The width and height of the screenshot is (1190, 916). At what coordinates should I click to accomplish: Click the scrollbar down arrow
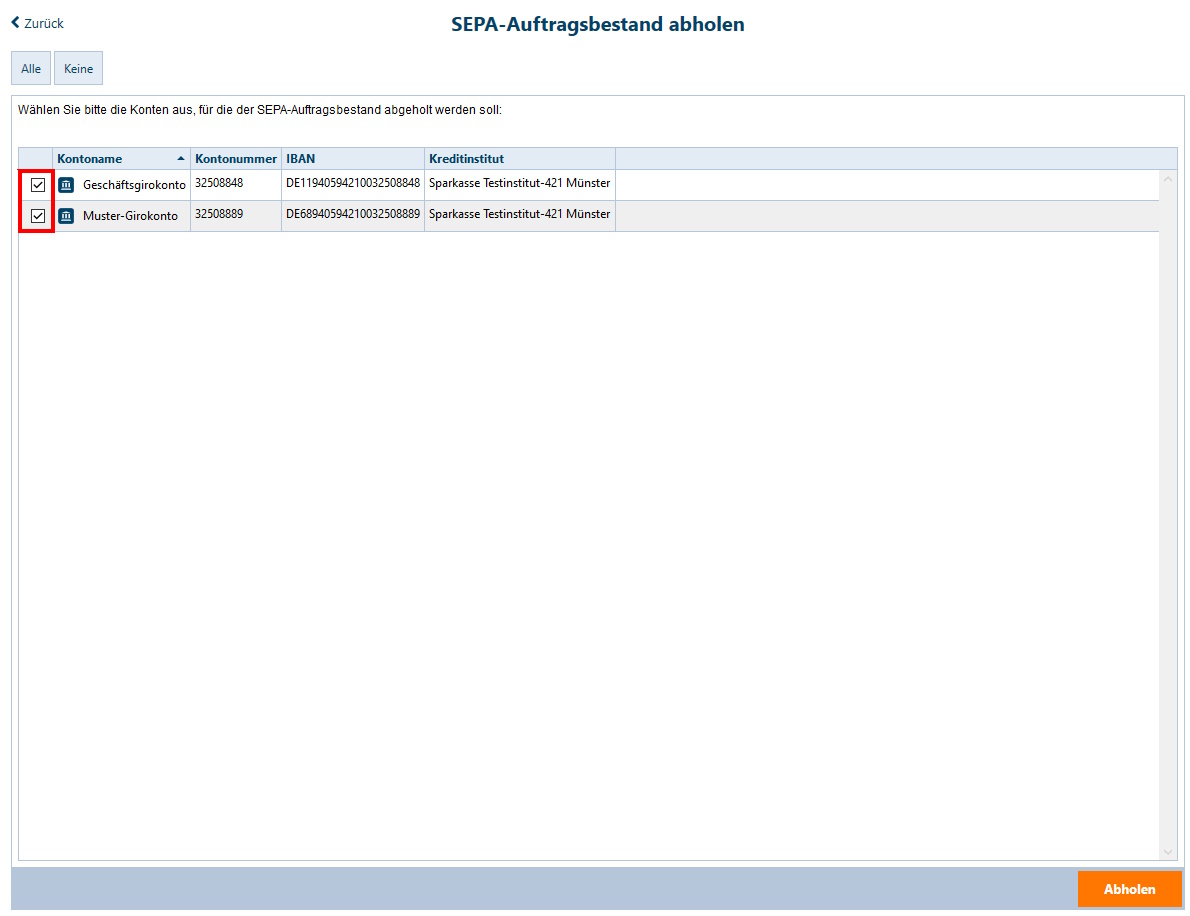[1168, 851]
